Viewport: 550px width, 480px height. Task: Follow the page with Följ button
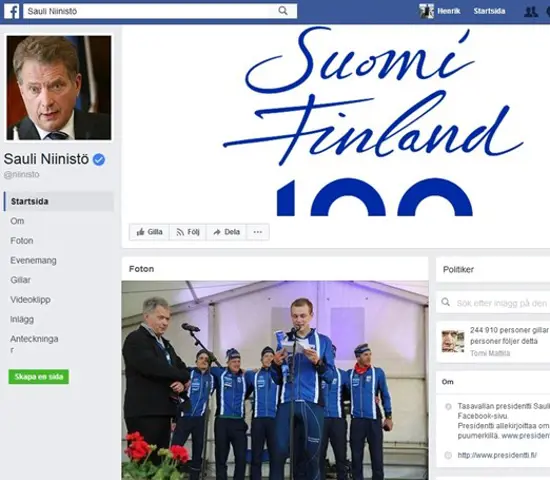click(x=188, y=232)
